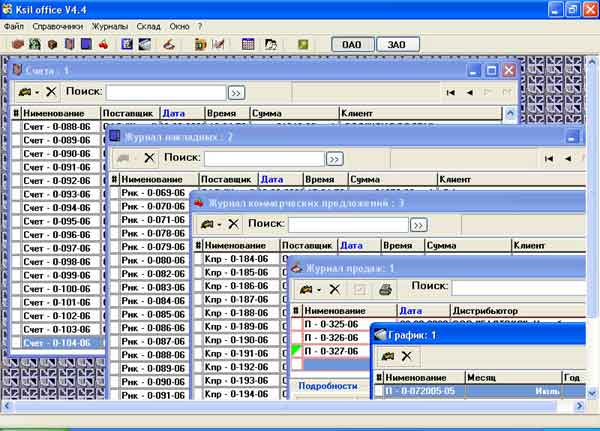Jump to first record in Счета window
The width and height of the screenshot is (600, 431).
[x=452, y=92]
